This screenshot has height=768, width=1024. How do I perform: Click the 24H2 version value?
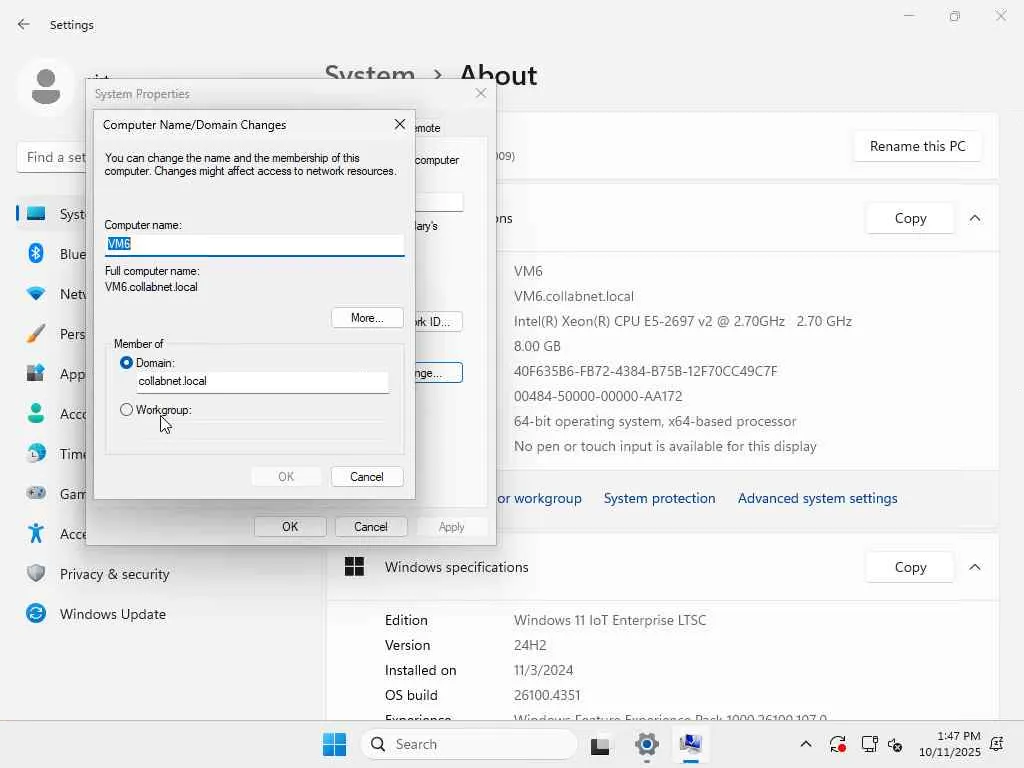(x=530, y=645)
